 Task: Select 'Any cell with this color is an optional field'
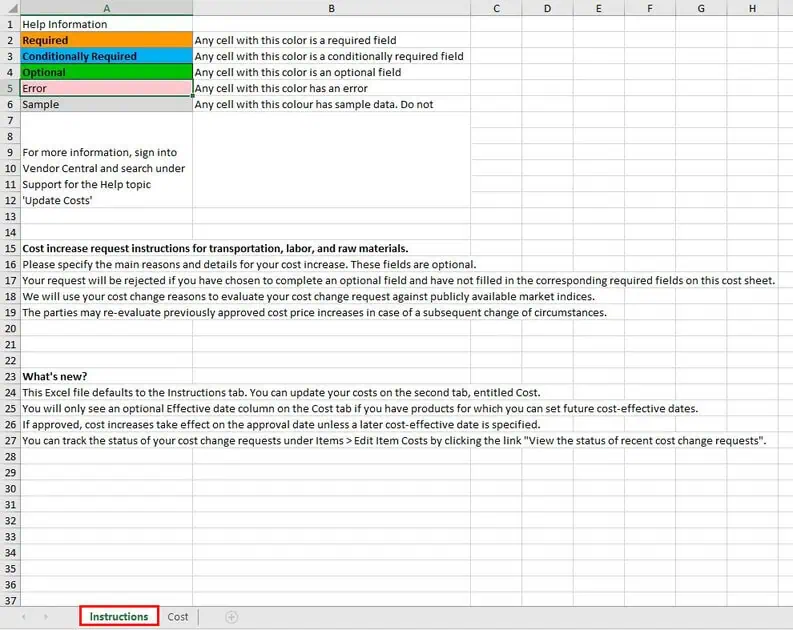[331, 72]
